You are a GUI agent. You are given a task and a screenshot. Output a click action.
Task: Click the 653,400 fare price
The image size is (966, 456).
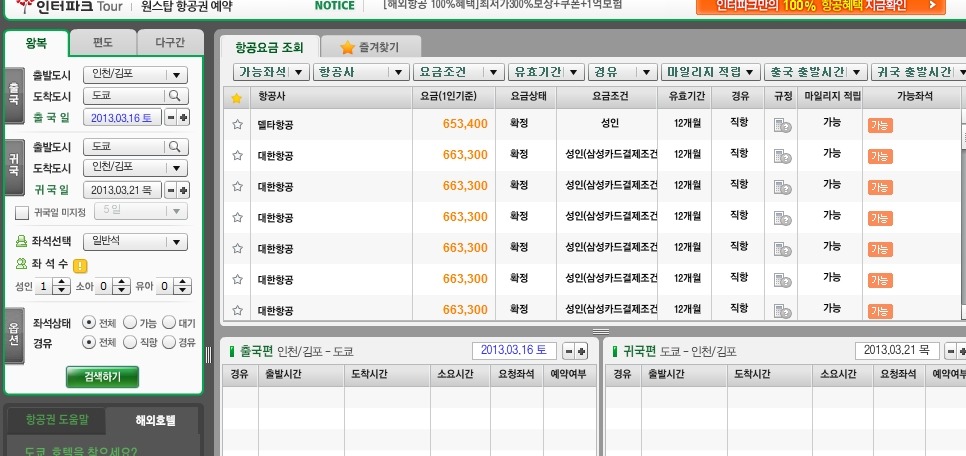pos(465,124)
